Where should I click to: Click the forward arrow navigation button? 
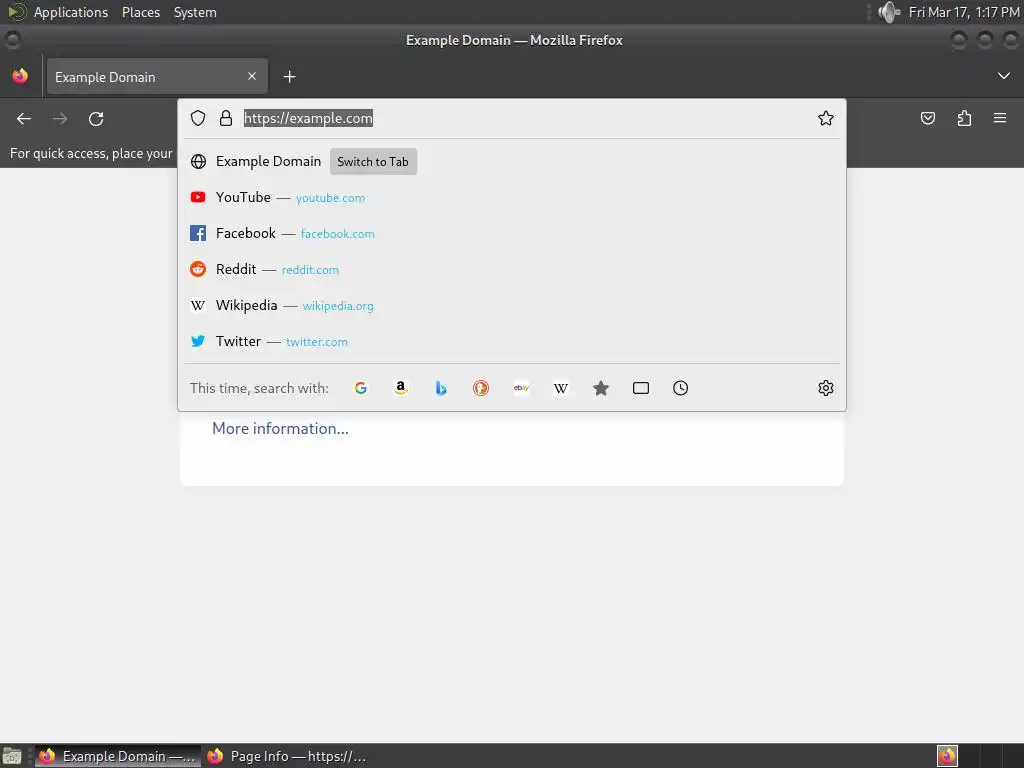tap(60, 119)
